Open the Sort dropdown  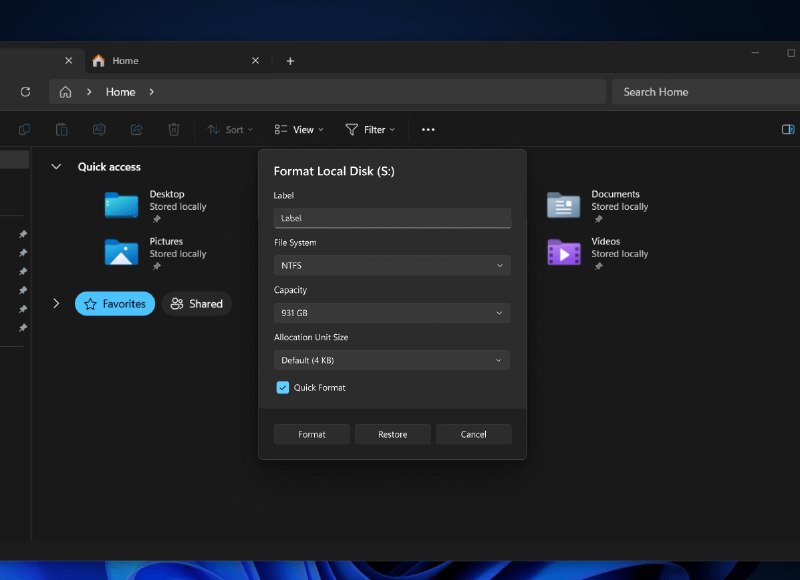230,130
